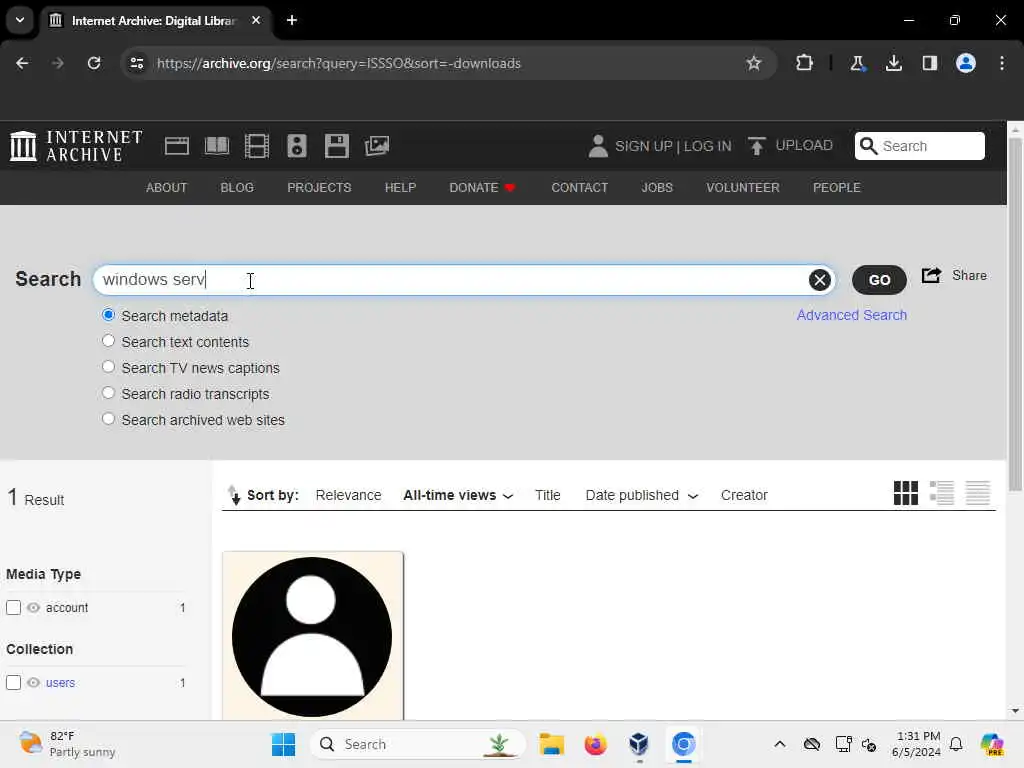Select the Search text contents option
This screenshot has height=768, width=1024.
coord(108,342)
